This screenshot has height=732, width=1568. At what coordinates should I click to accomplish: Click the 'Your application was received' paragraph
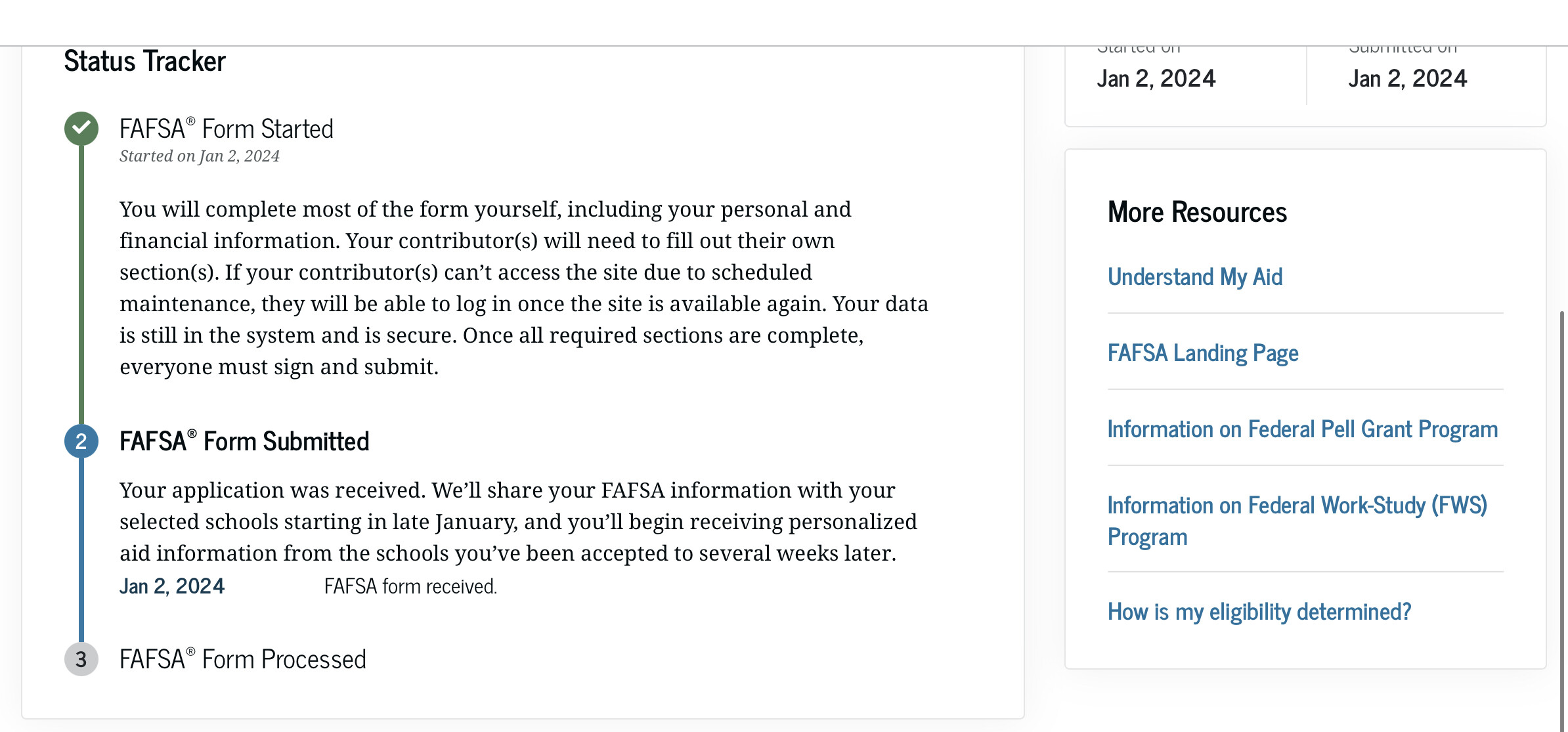point(518,522)
